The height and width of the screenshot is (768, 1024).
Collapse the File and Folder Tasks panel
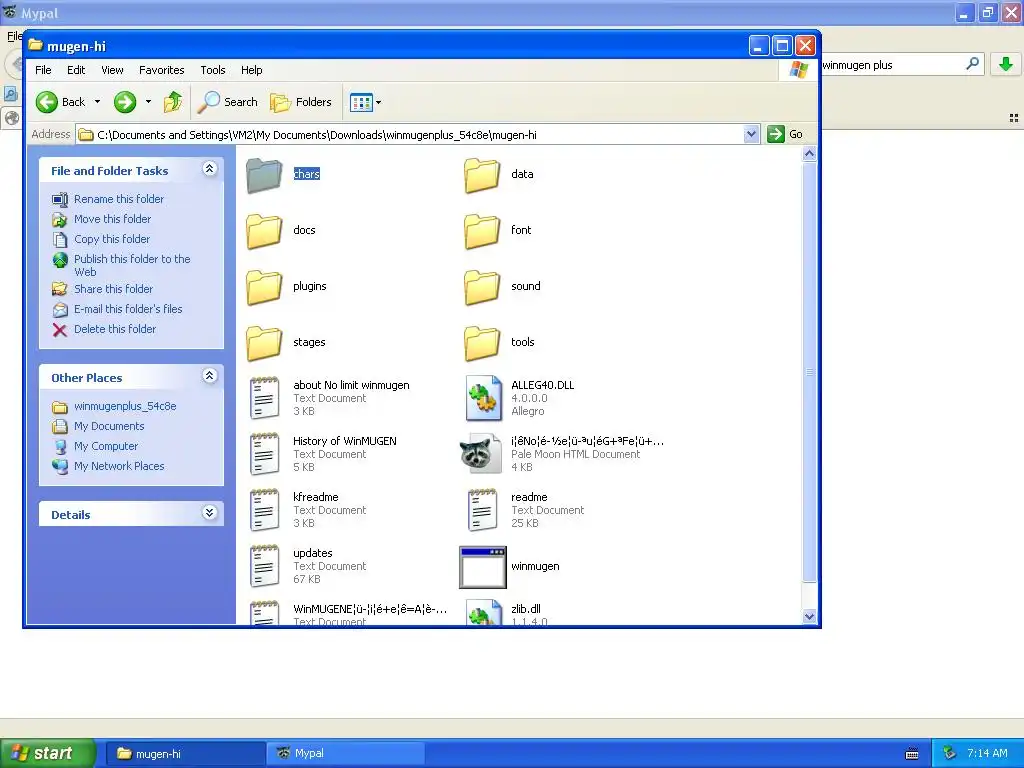point(209,169)
